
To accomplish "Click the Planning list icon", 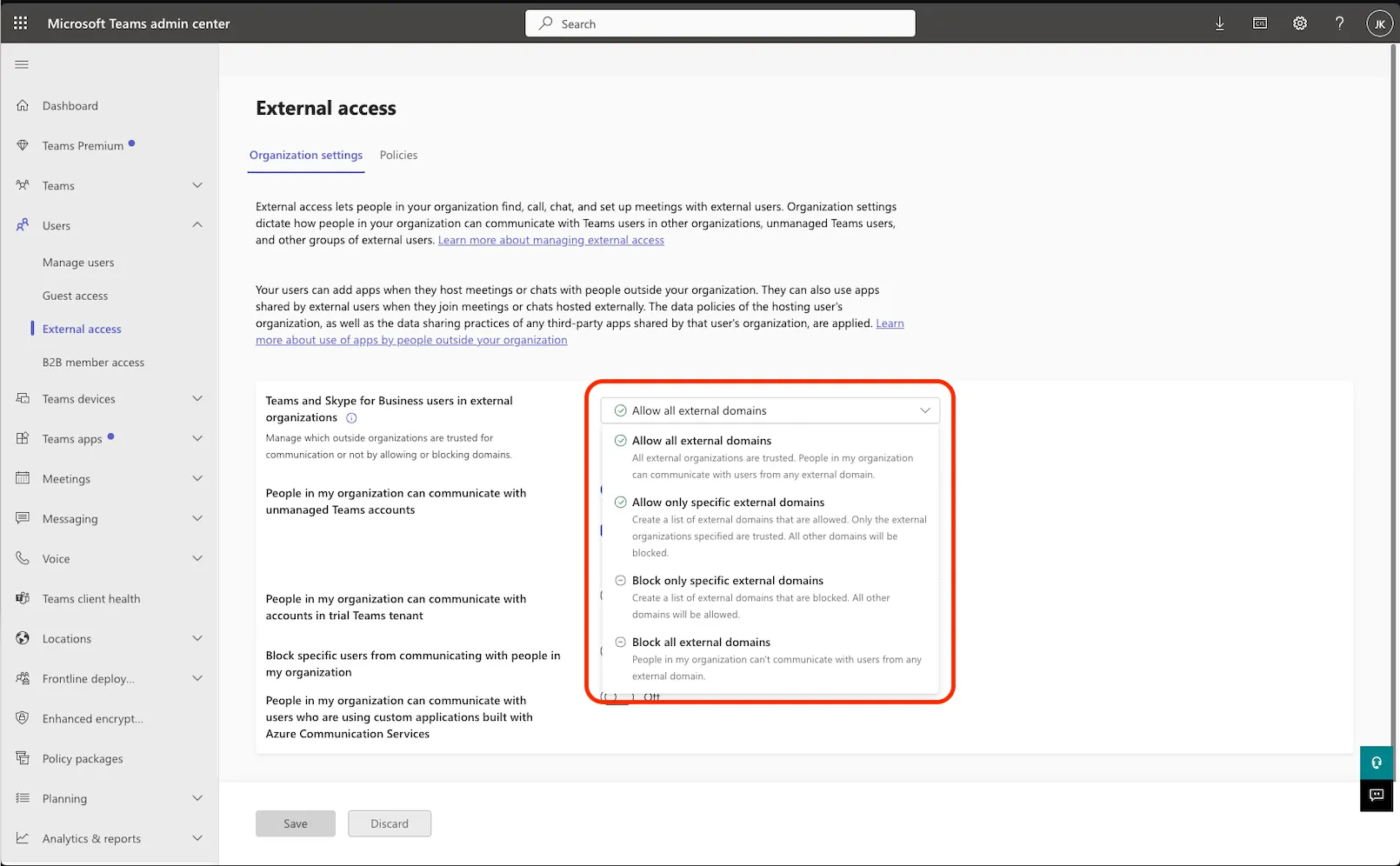I will tap(23, 798).
